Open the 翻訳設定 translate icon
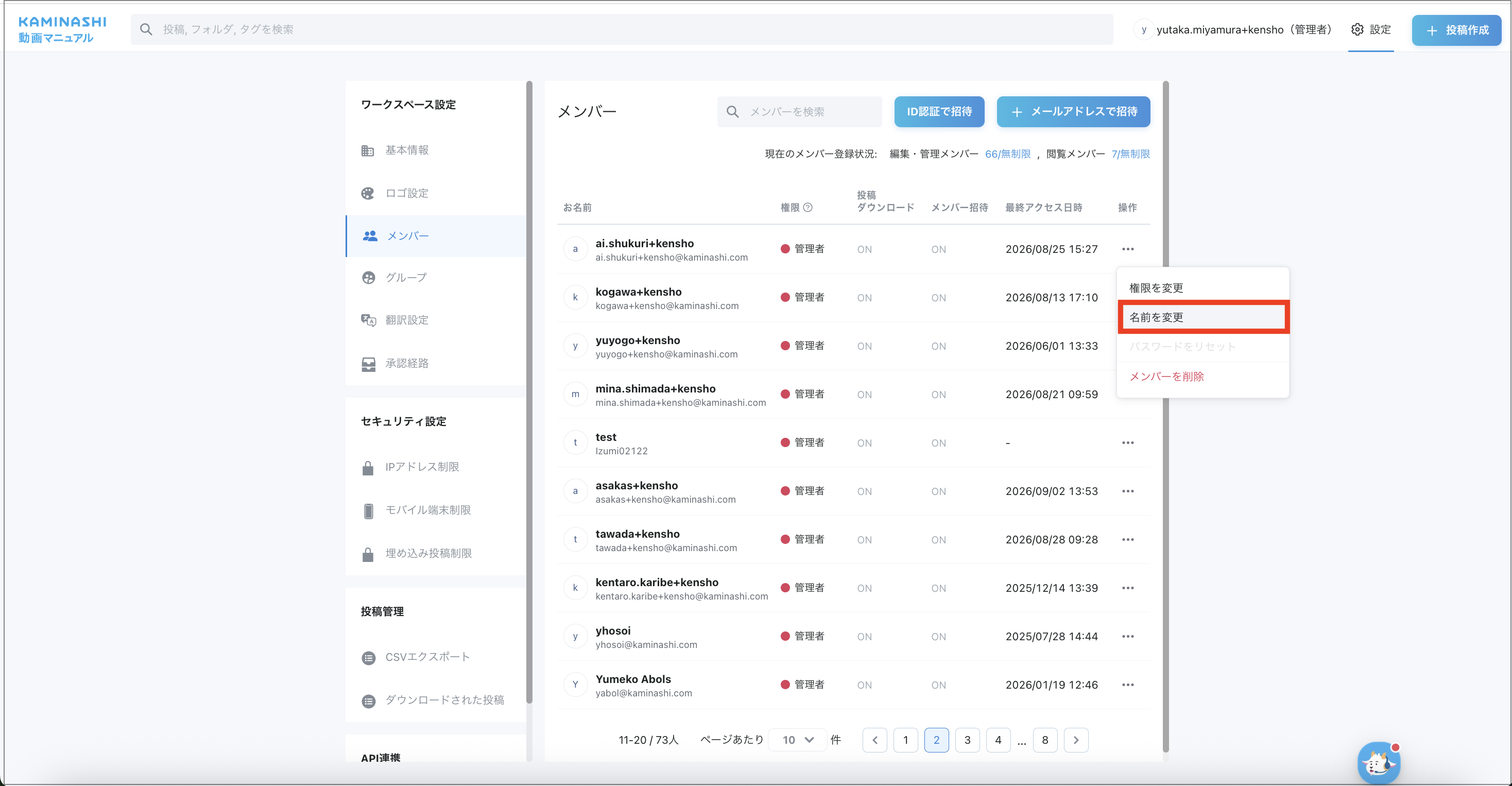Screen dimensions: 1512x786 coord(368,320)
